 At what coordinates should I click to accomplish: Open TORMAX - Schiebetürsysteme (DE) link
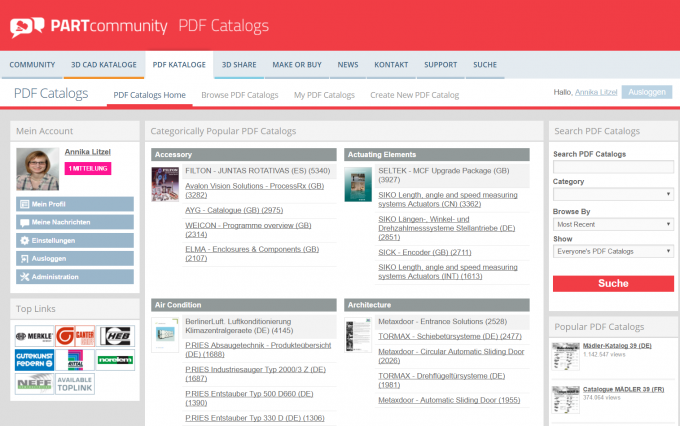click(x=450, y=336)
